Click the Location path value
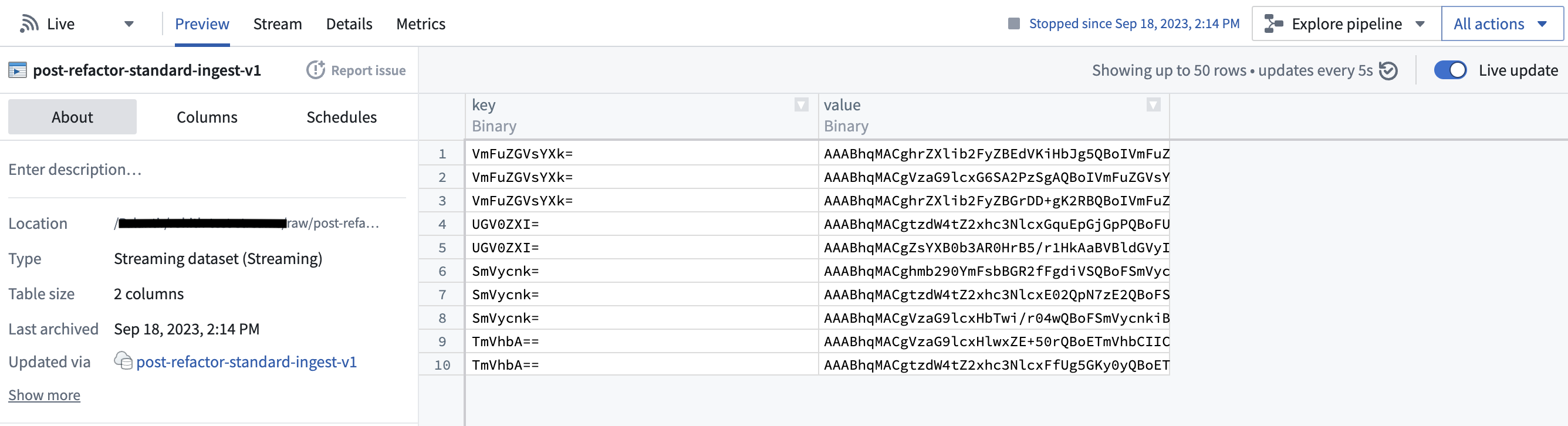Viewport: 1568px width, 426px height. coord(246,224)
